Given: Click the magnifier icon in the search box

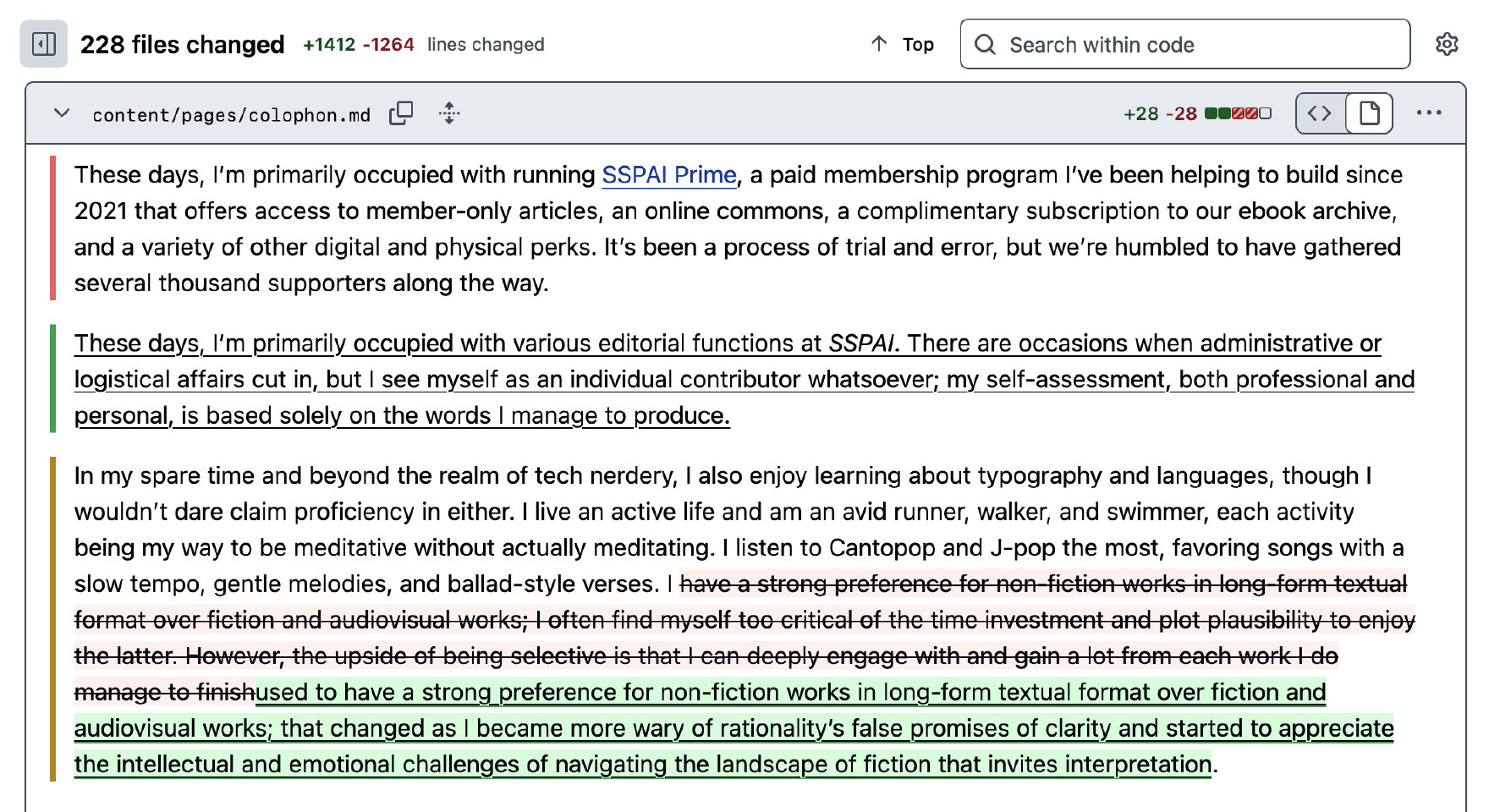Looking at the screenshot, I should click(985, 44).
